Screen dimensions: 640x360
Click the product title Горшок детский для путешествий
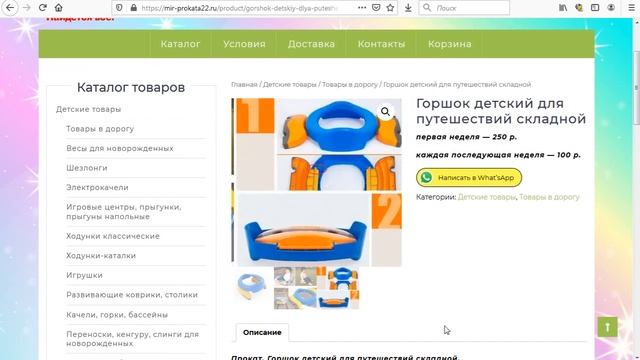501,111
